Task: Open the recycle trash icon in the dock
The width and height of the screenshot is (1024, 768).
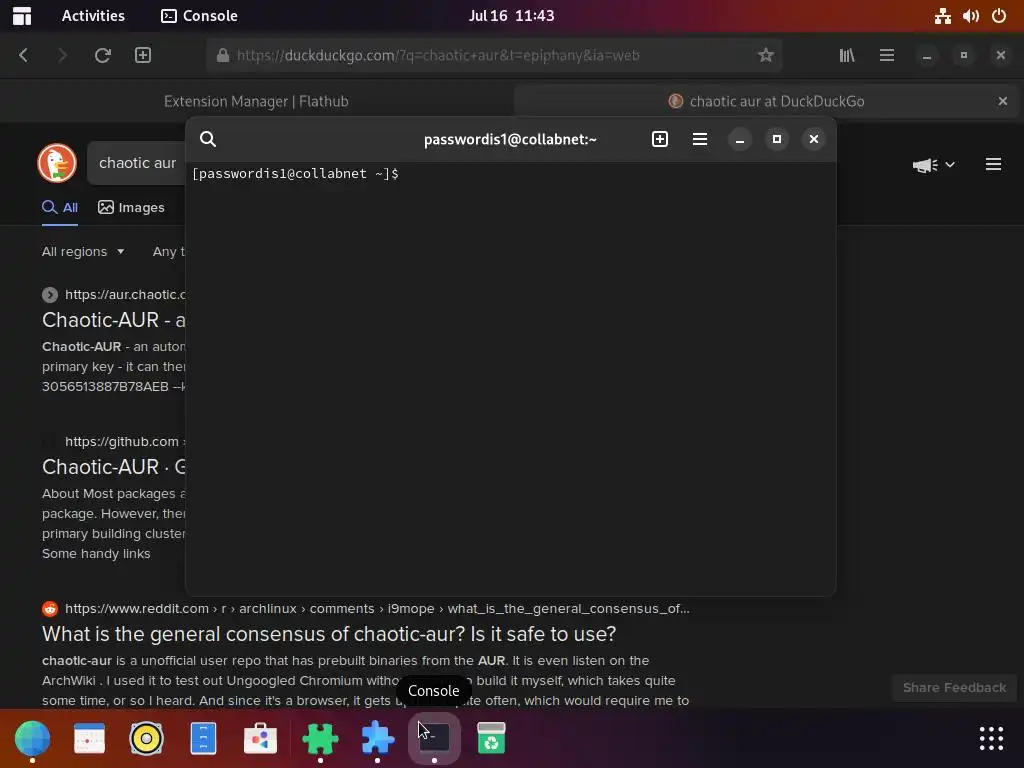Action: pyautogui.click(x=491, y=739)
